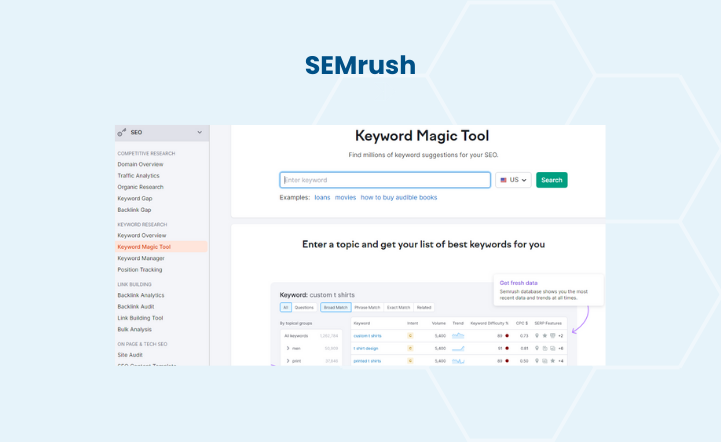
Task: Click the US flag icon
Action: point(504,180)
